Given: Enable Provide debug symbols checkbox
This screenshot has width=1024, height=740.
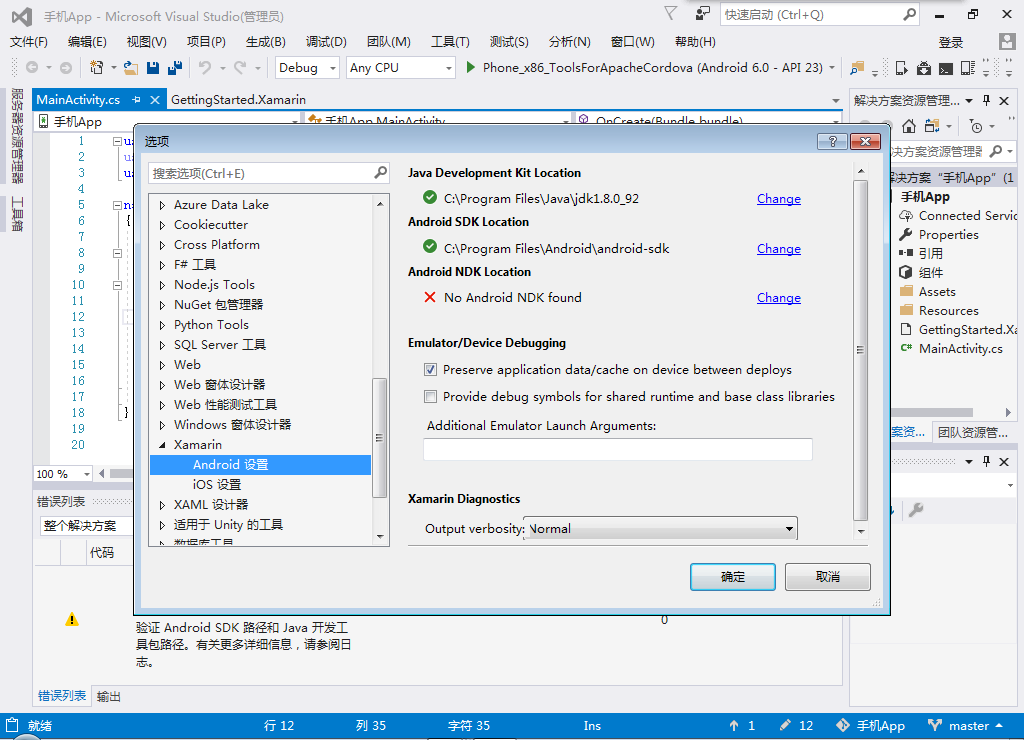Looking at the screenshot, I should point(430,396).
